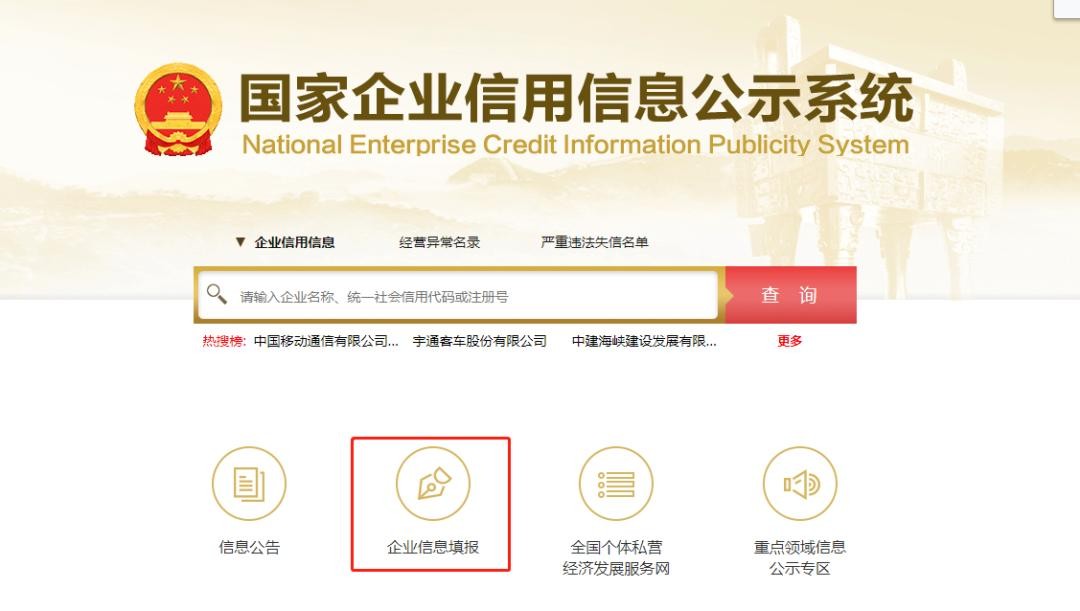Open the 信息公告 document icon
Viewport: 1080px width, 611px height.
(x=249, y=484)
